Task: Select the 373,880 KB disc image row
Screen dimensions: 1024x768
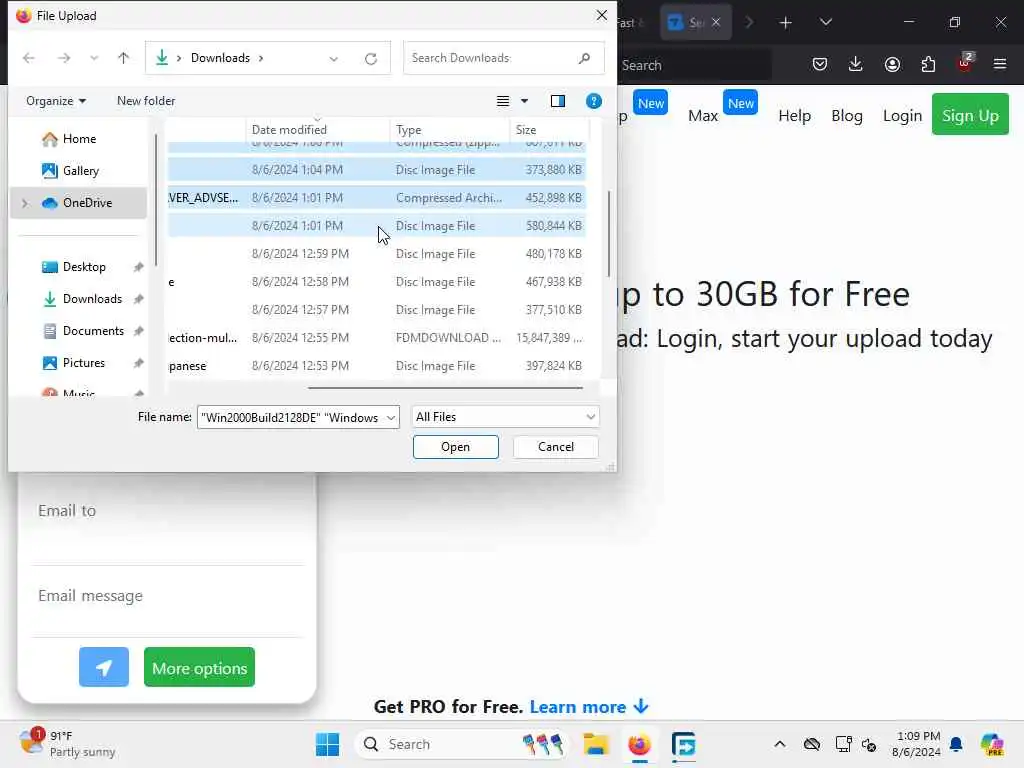Action: 377,170
